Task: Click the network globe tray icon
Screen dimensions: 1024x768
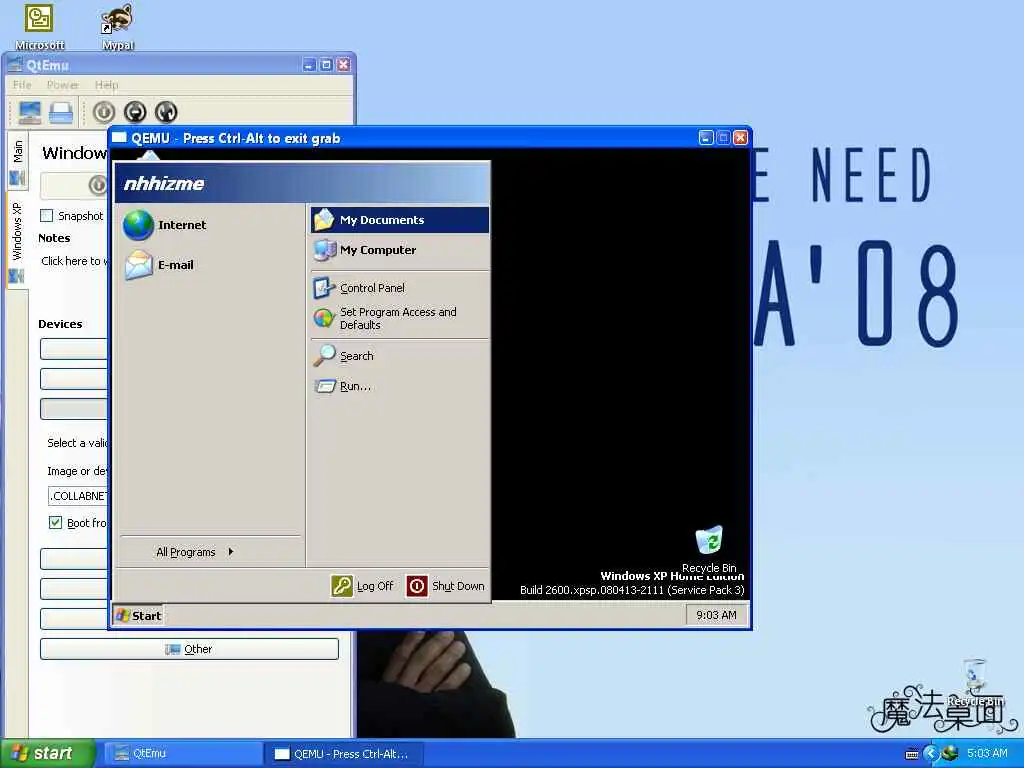Action: point(950,754)
